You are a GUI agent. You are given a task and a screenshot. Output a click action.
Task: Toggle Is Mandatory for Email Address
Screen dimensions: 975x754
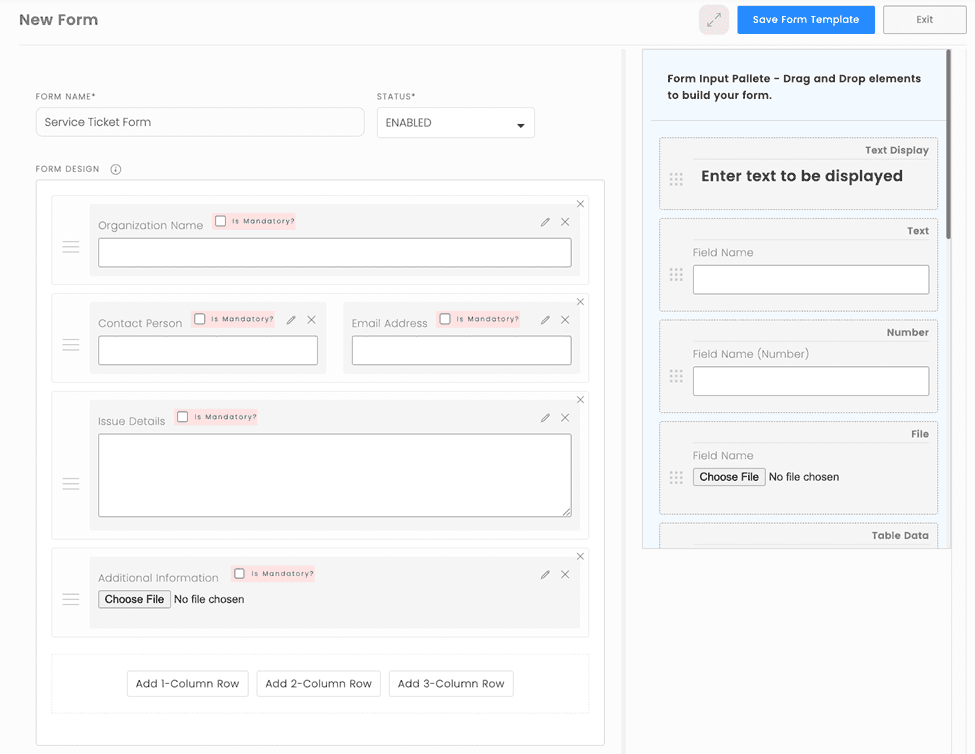pyautogui.click(x=445, y=319)
